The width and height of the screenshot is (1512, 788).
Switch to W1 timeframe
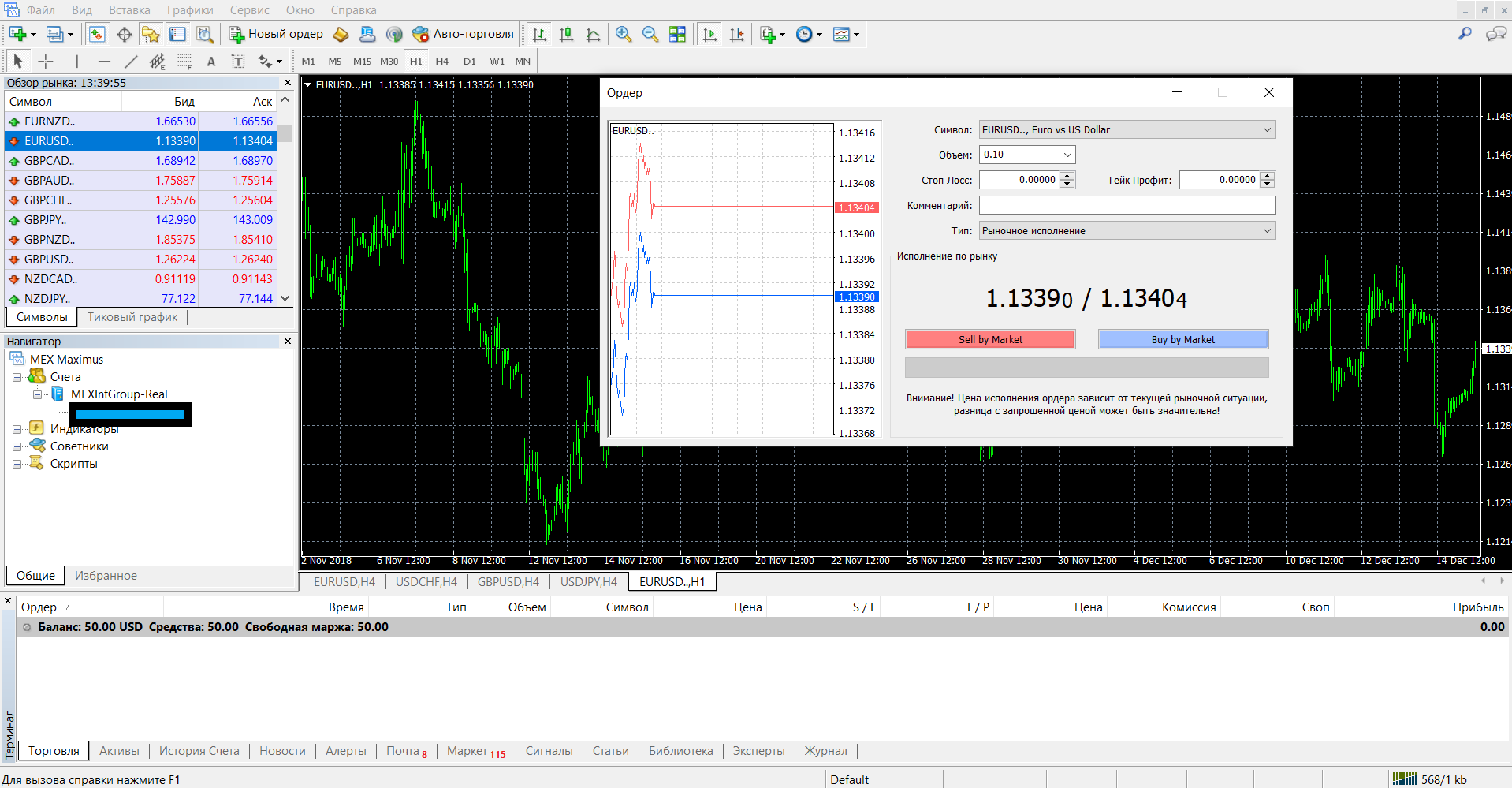pyautogui.click(x=497, y=61)
